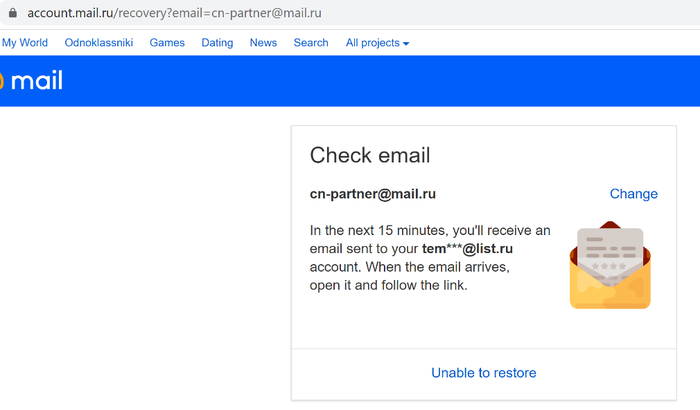Click the orange icon beside mail logo
Image resolution: width=700 pixels, height=410 pixels.
[x=1, y=81]
